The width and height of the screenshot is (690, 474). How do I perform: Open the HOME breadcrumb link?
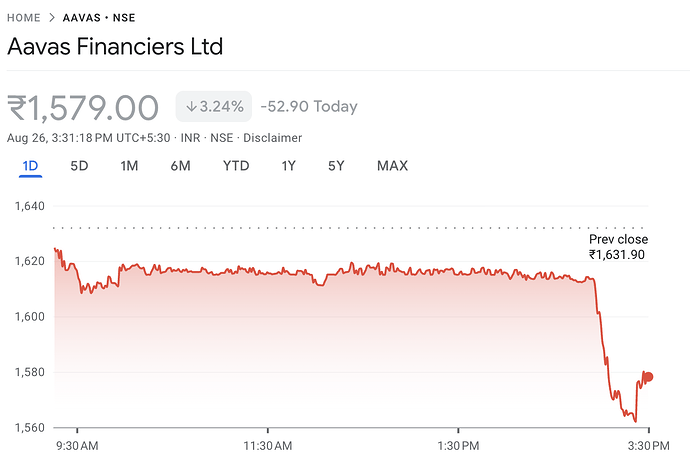coord(24,18)
